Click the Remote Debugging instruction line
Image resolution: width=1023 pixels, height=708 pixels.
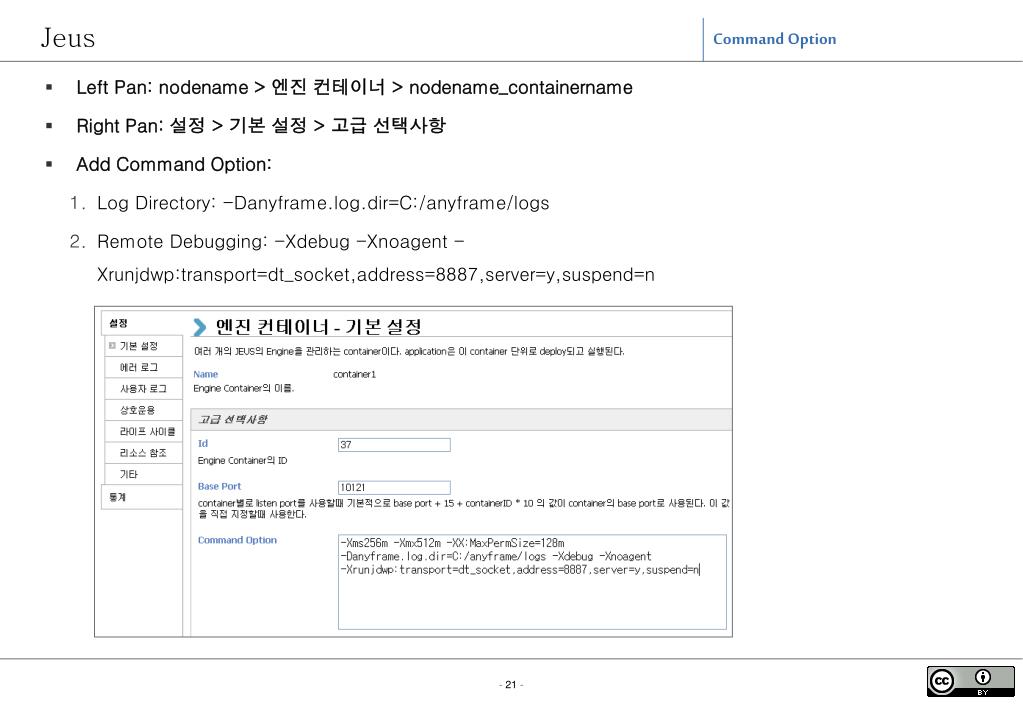[x=375, y=258]
